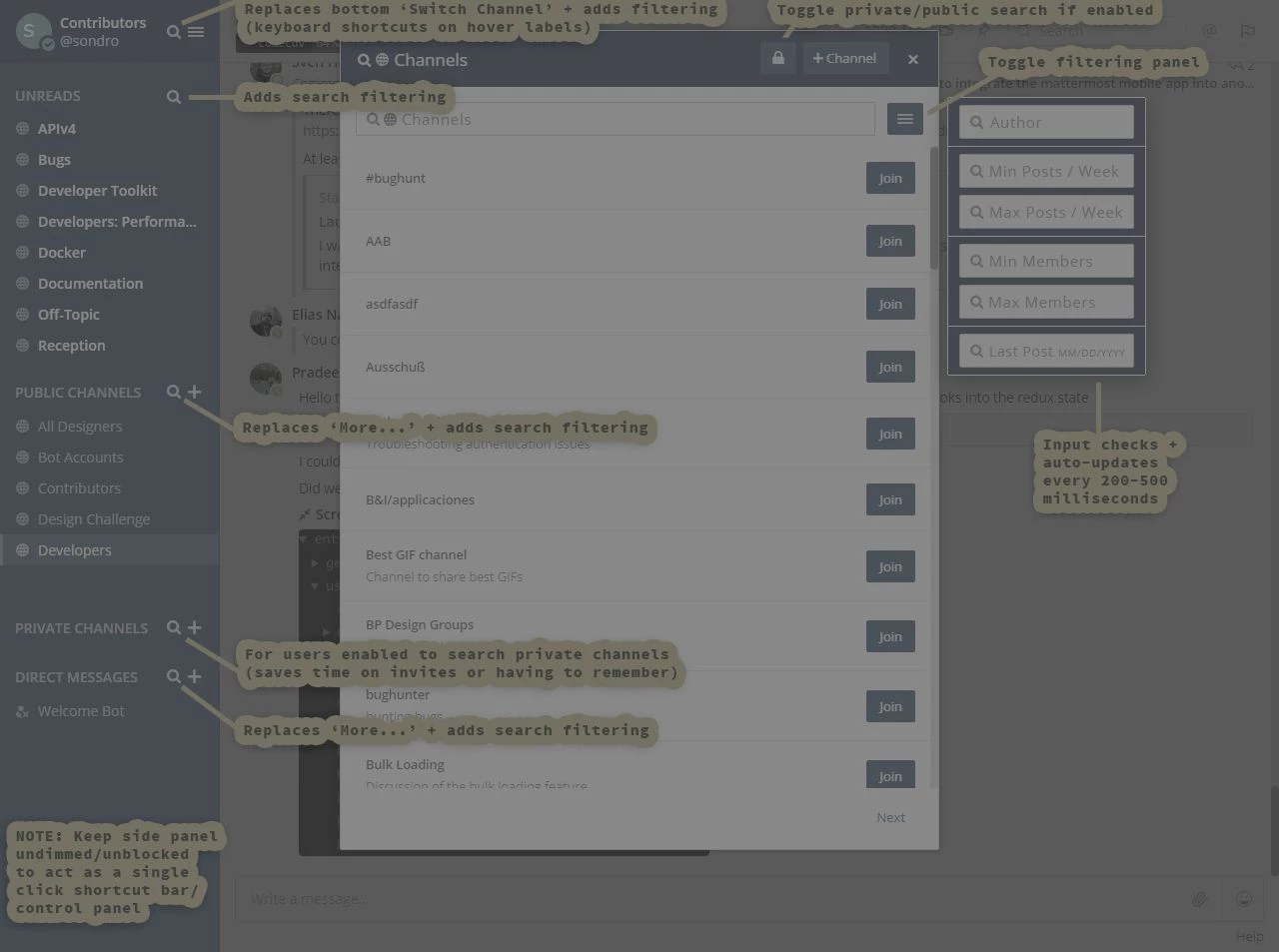Click search icon next to PUBLIC CHANNELS
The height and width of the screenshot is (952, 1279).
pyautogui.click(x=174, y=393)
